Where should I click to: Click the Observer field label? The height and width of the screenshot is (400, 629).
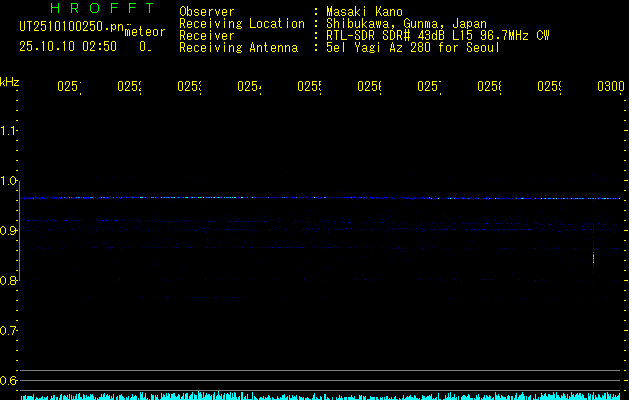(206, 11)
